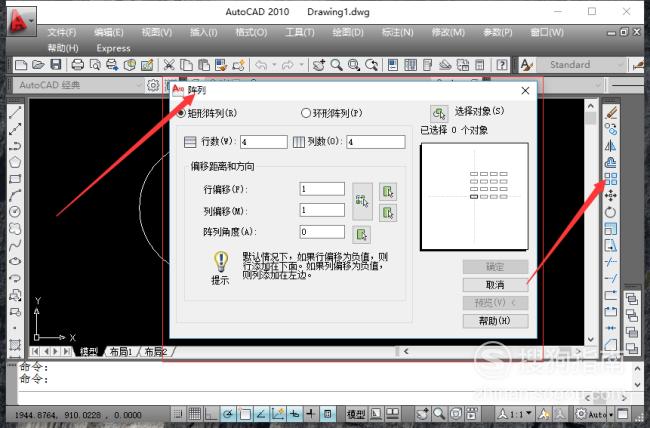The image size is (650, 428).
Task: Select the Move tool
Action: pos(611,195)
